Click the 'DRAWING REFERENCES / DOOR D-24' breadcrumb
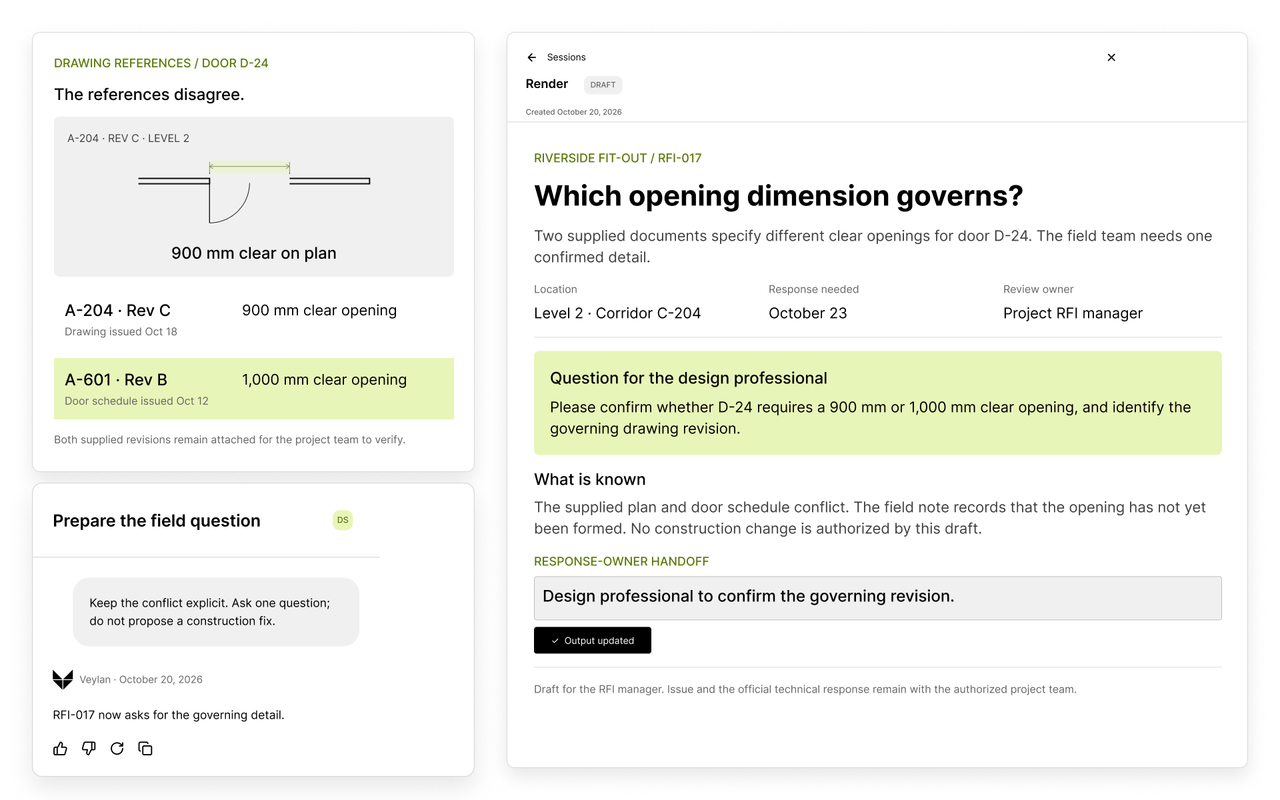 pyautogui.click(x=161, y=63)
